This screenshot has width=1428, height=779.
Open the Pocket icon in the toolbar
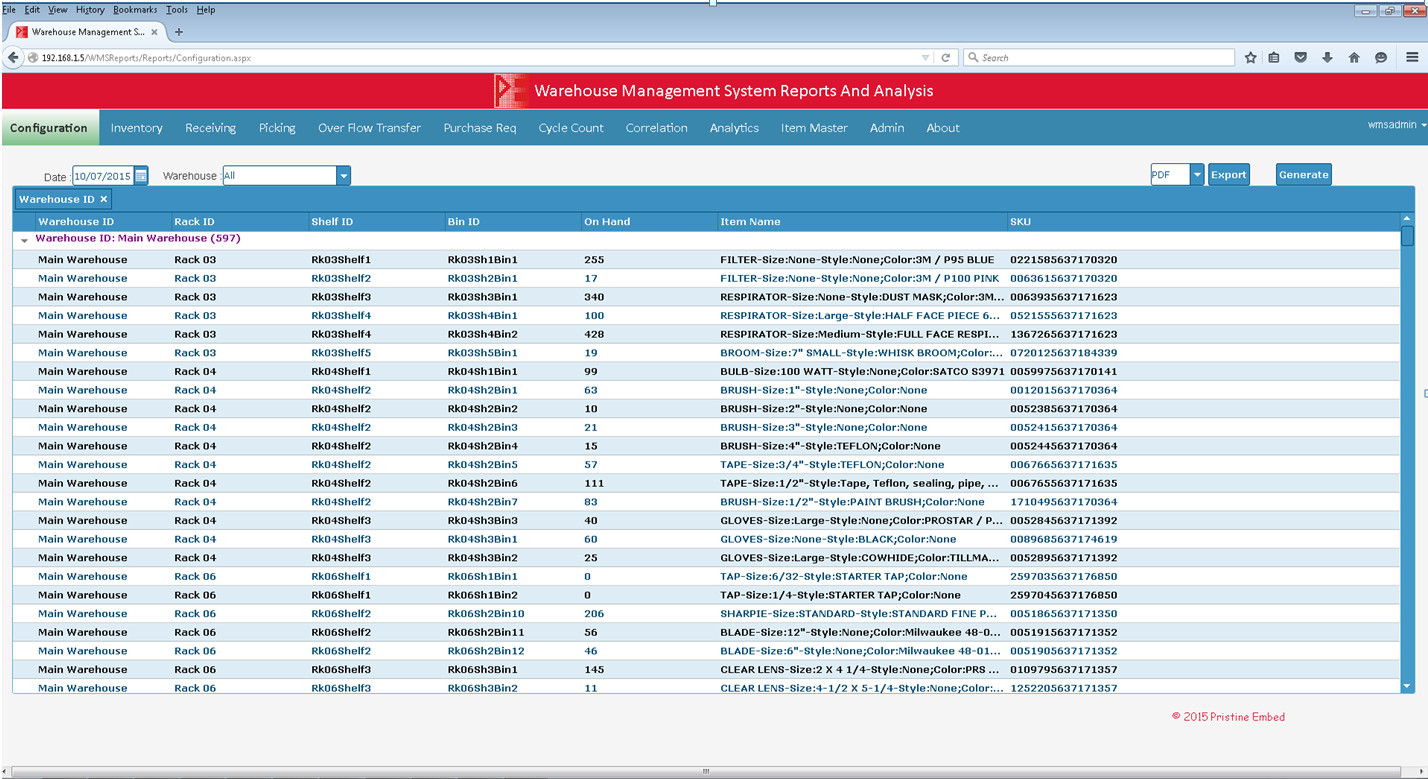1301,58
